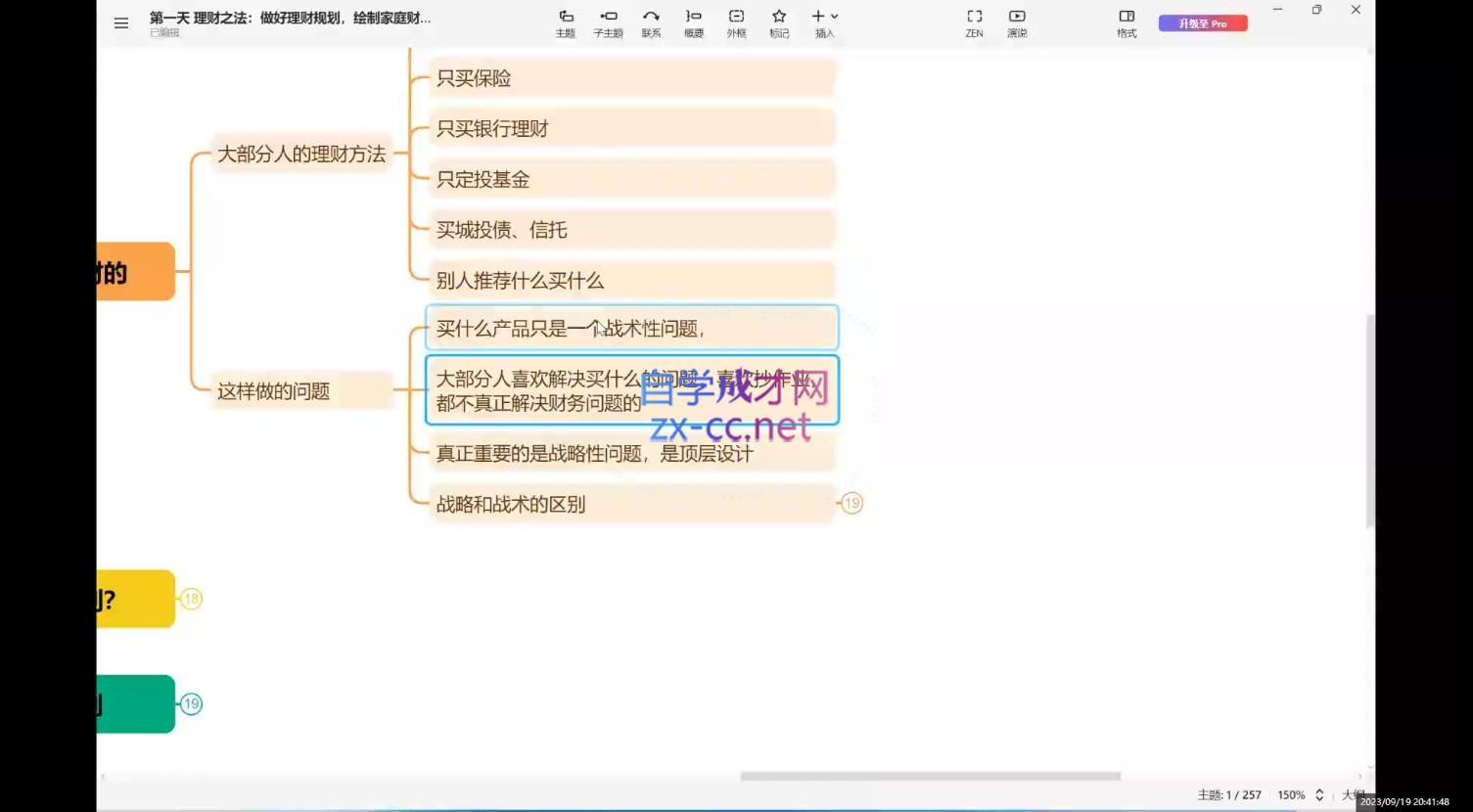
Task: Select the 这样做的问题 topic node
Action: (274, 390)
